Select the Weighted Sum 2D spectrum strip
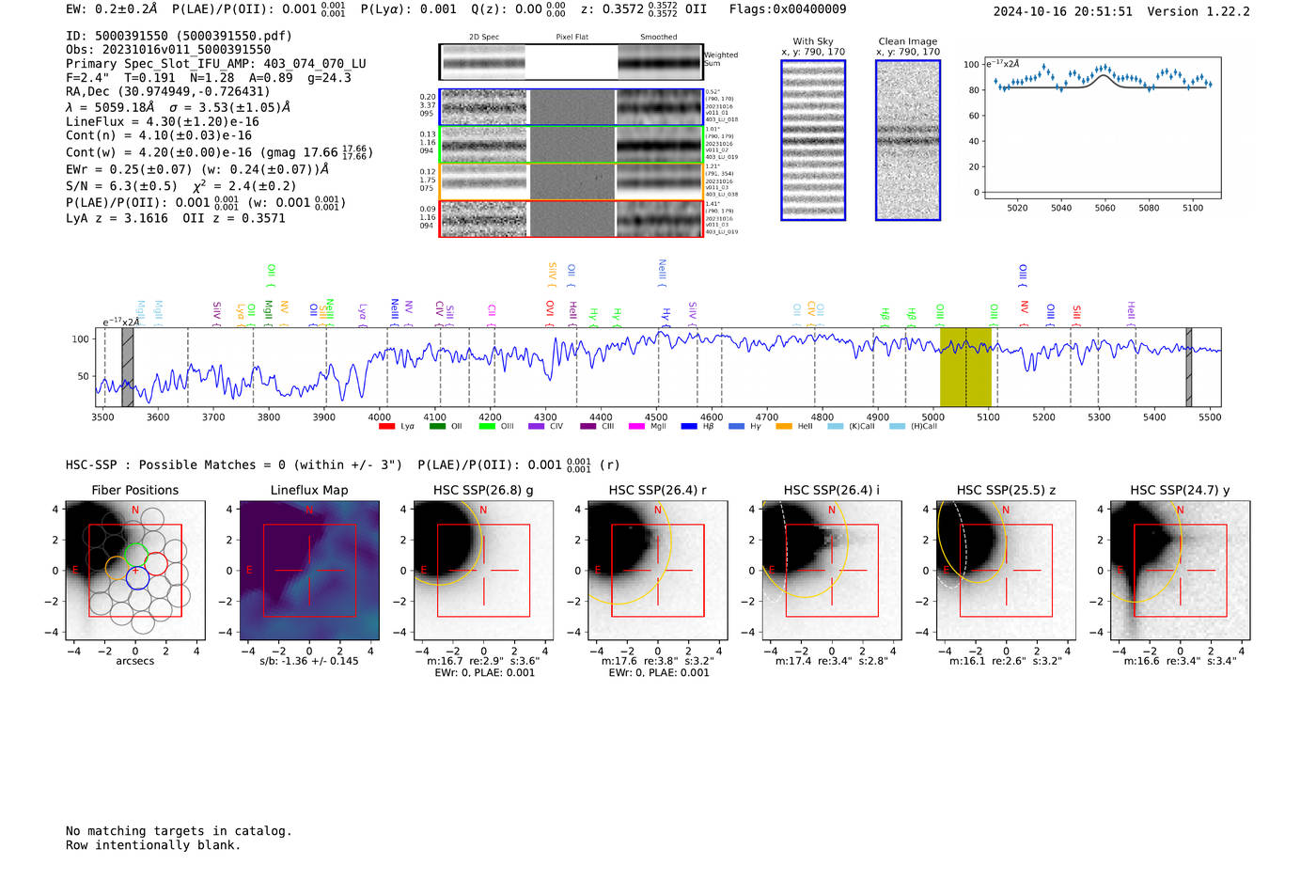This screenshot has height=896, width=1316. pos(571,62)
